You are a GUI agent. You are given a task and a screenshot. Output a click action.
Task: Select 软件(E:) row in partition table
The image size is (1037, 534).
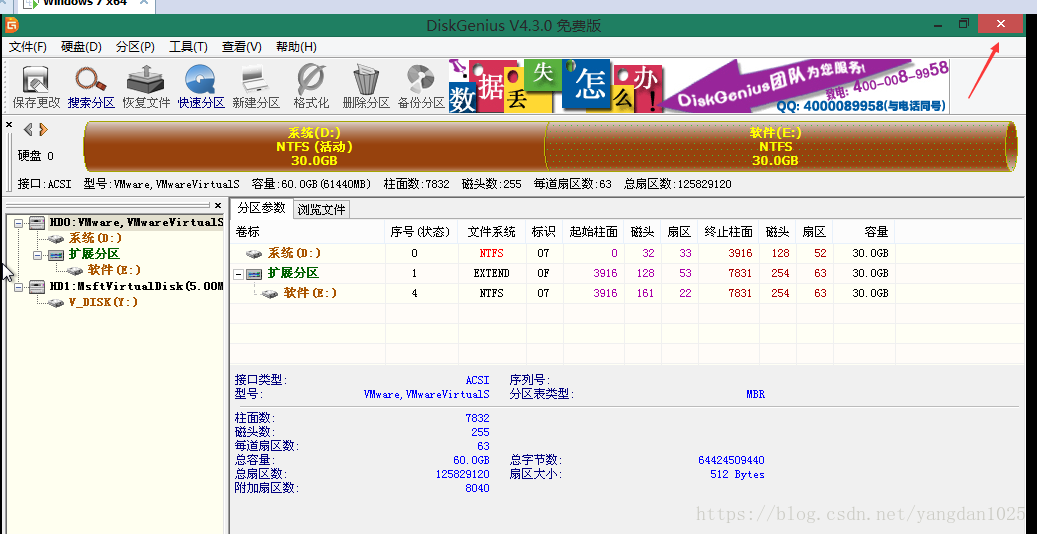[x=562, y=293]
